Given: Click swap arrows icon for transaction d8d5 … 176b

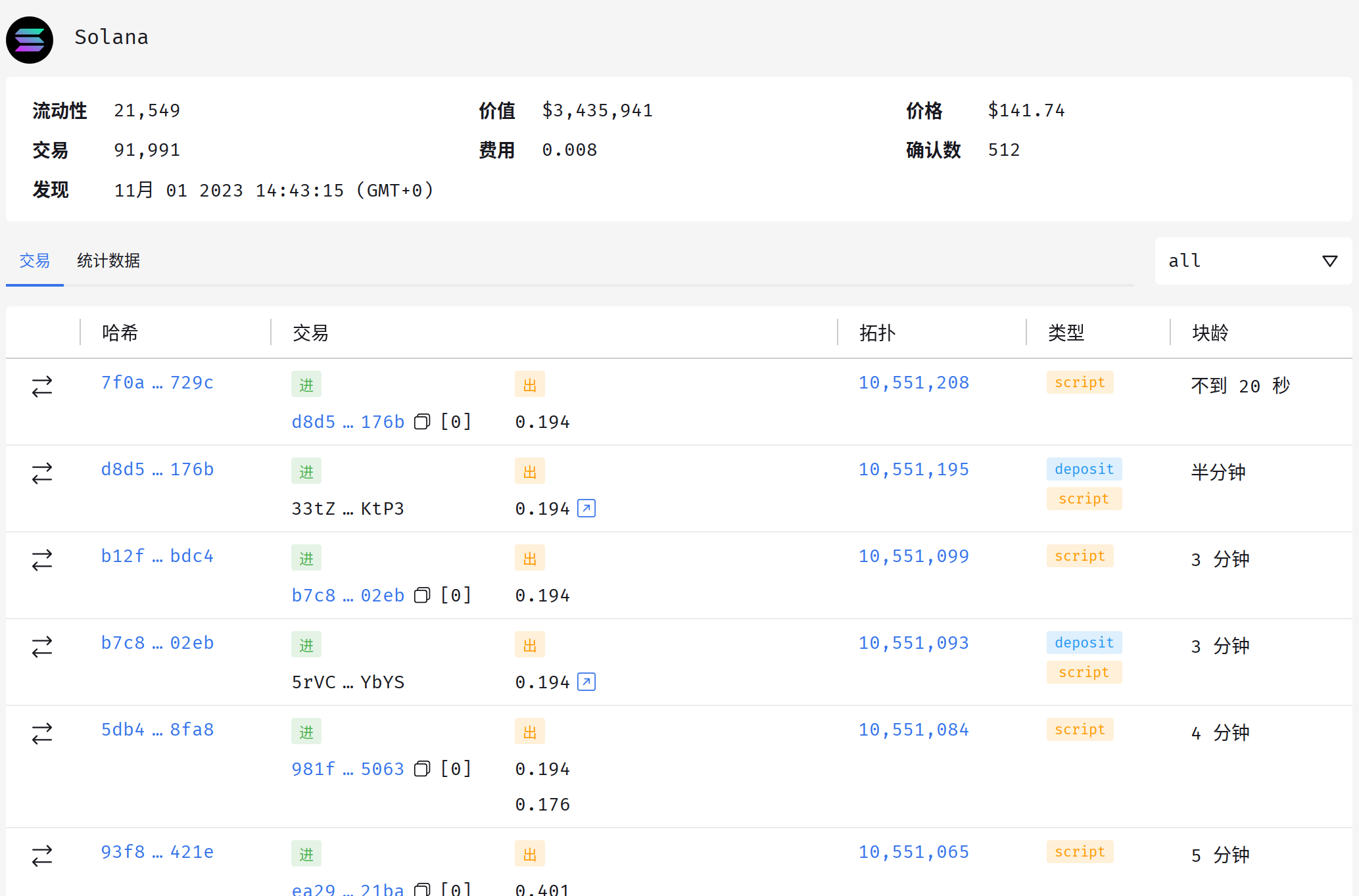Looking at the screenshot, I should click(x=42, y=473).
